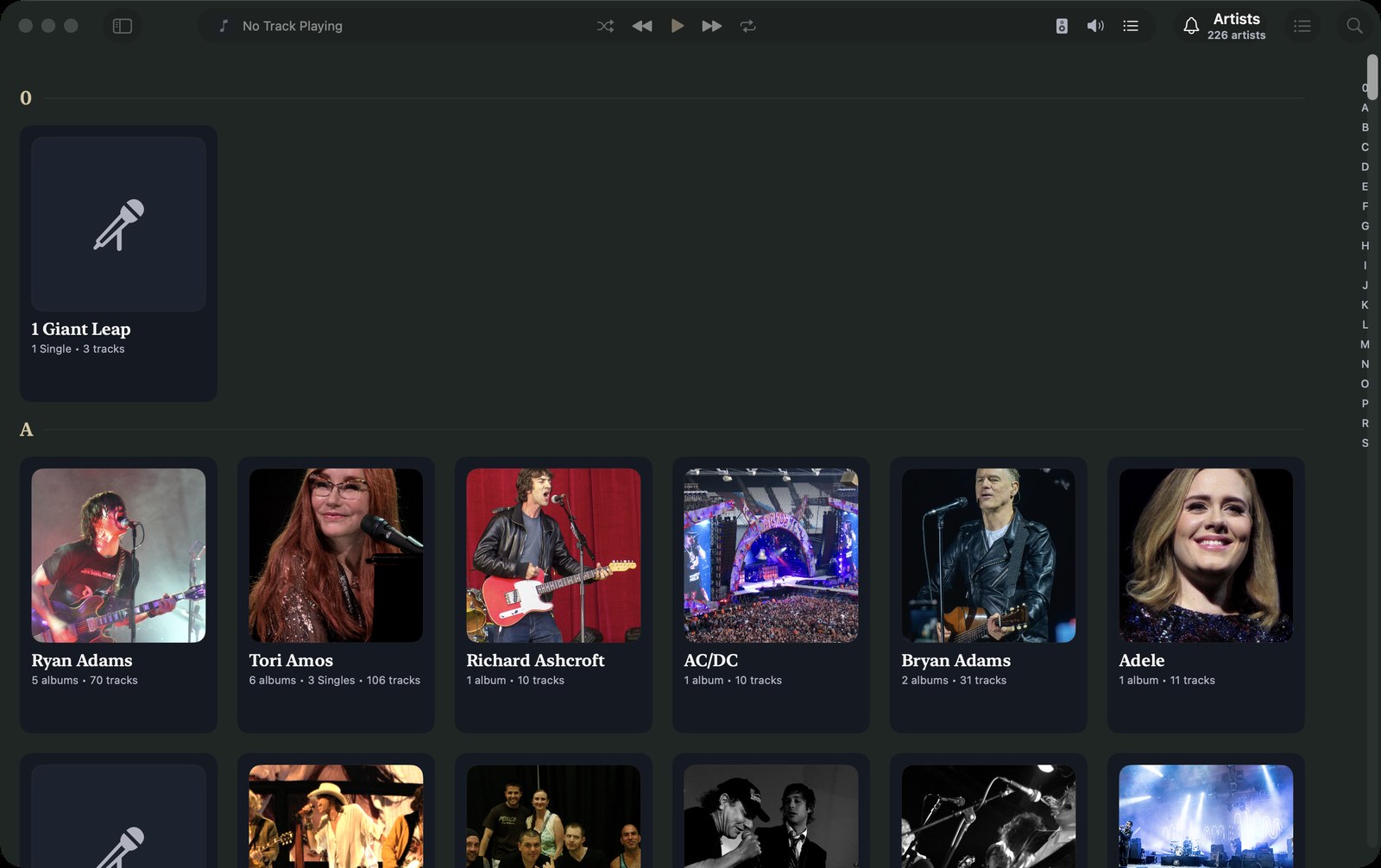Screen dimensions: 1381x868
Task: Open the AC/DC concert photo
Action: [x=772, y=556]
